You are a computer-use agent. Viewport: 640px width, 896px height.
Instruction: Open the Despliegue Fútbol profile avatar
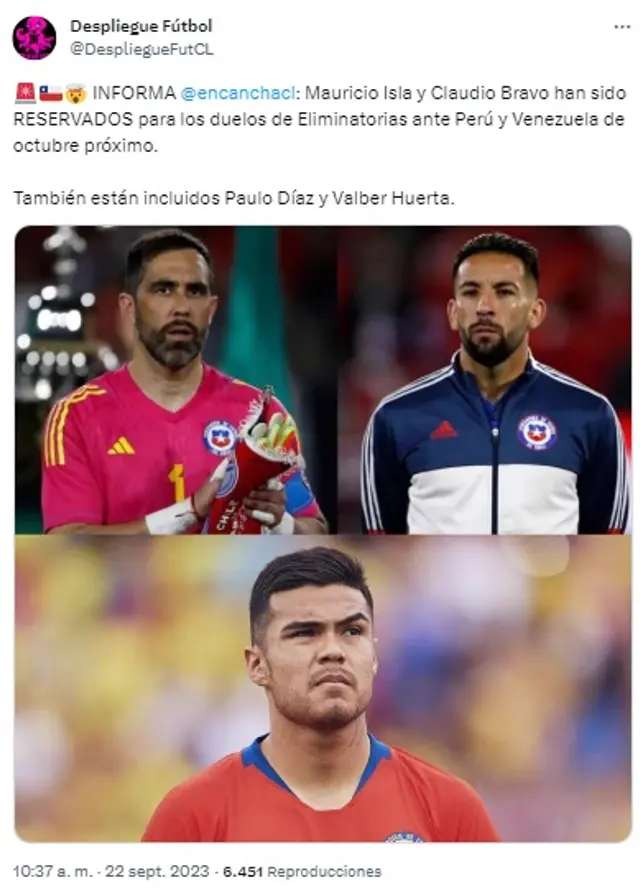(x=34, y=38)
